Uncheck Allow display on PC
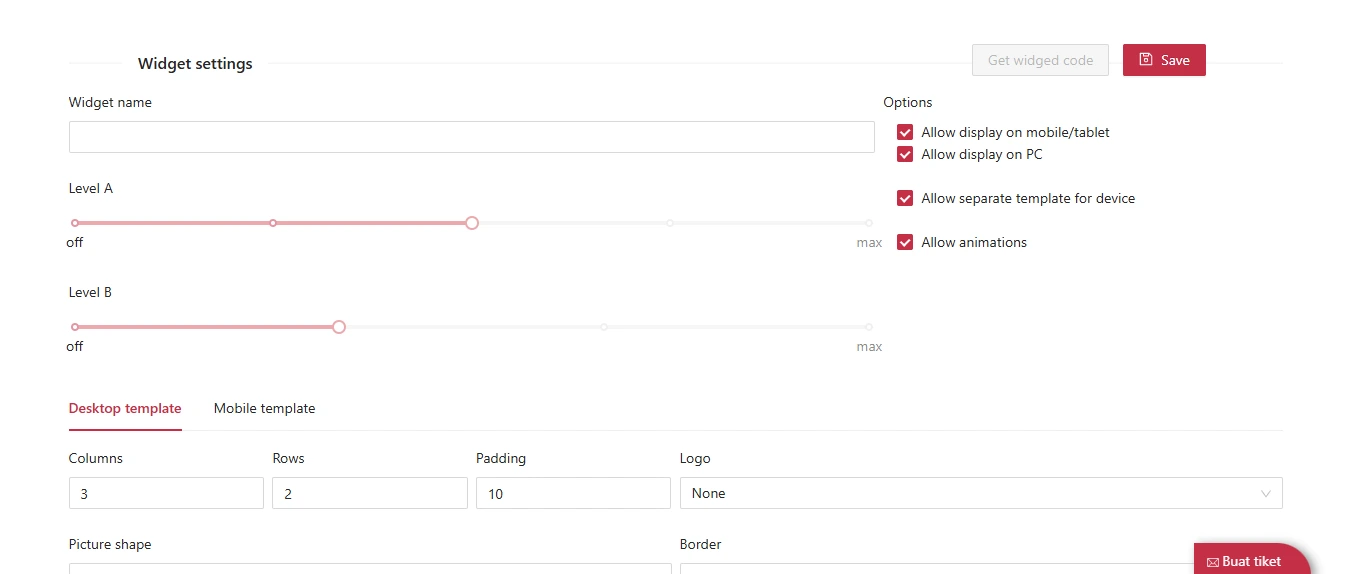Viewport: 1351px width, 574px height. tap(905, 154)
